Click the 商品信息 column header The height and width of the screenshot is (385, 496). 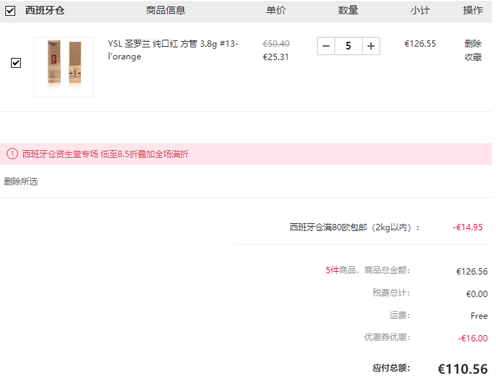[x=166, y=10]
